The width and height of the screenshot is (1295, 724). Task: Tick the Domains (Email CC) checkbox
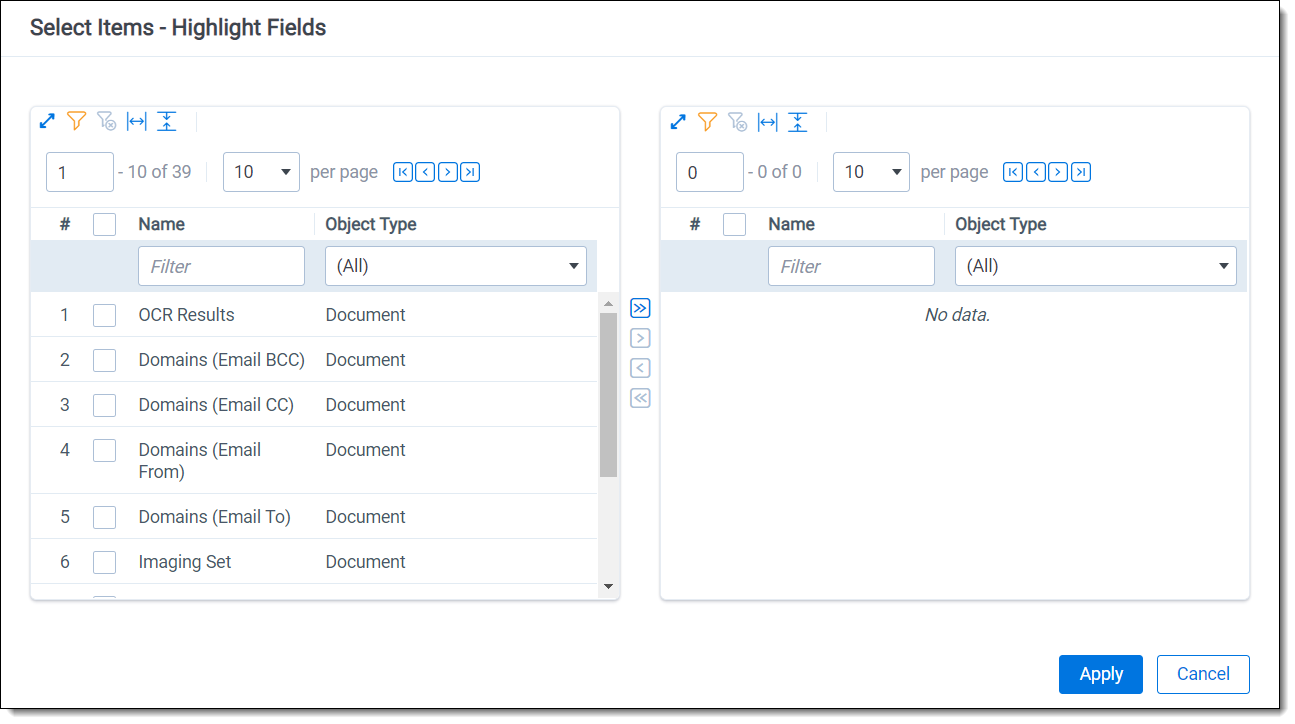(x=105, y=405)
